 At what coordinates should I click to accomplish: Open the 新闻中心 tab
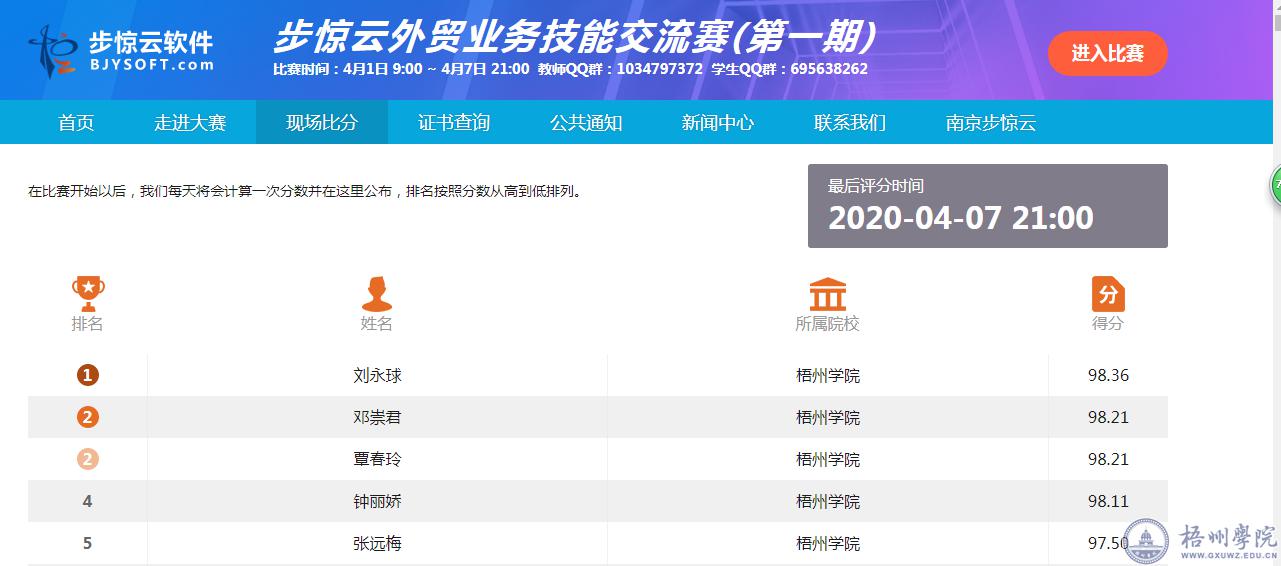point(718,123)
